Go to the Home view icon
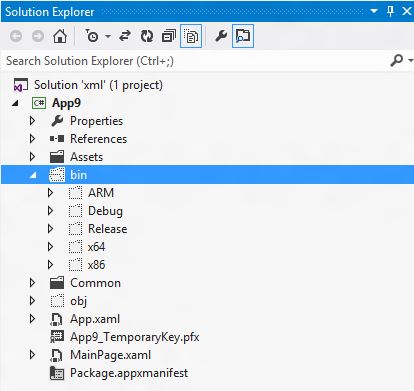The width and height of the screenshot is (414, 391). 60,36
